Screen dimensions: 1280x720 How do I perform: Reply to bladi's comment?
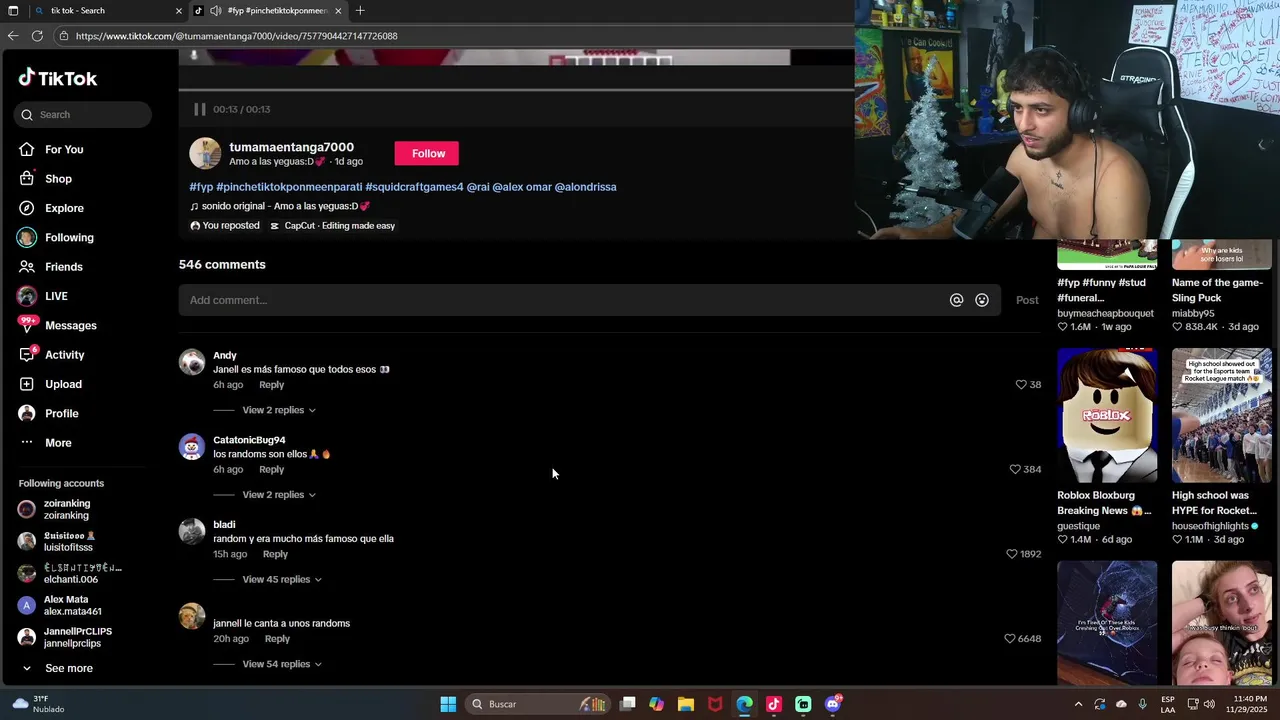pos(275,554)
